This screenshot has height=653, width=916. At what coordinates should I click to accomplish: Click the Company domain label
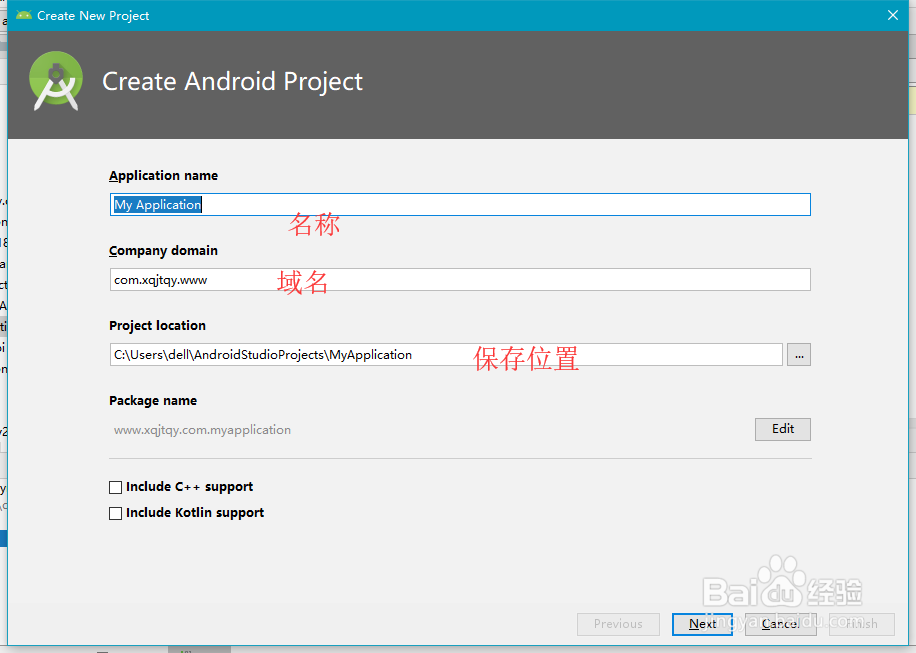click(x=163, y=250)
